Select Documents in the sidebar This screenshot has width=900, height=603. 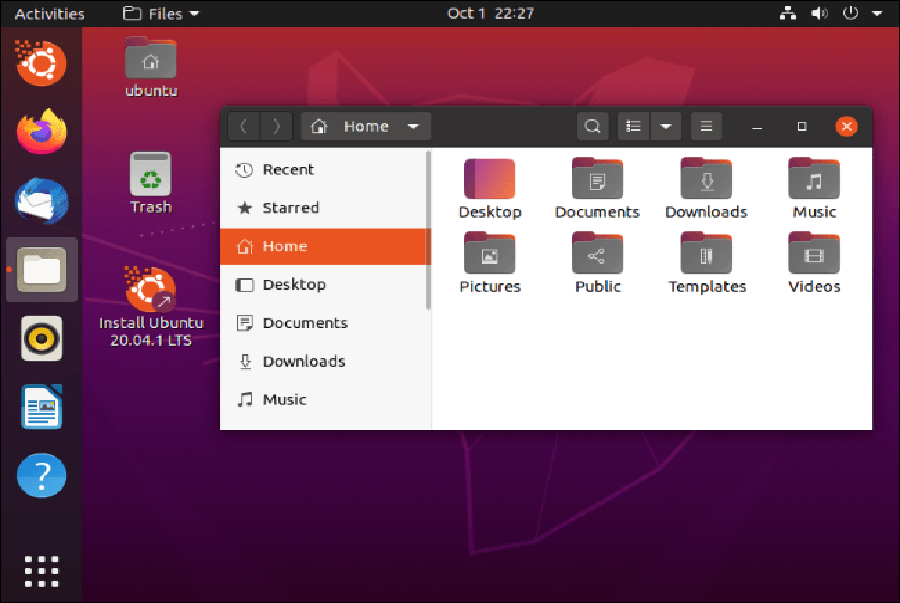click(x=325, y=323)
